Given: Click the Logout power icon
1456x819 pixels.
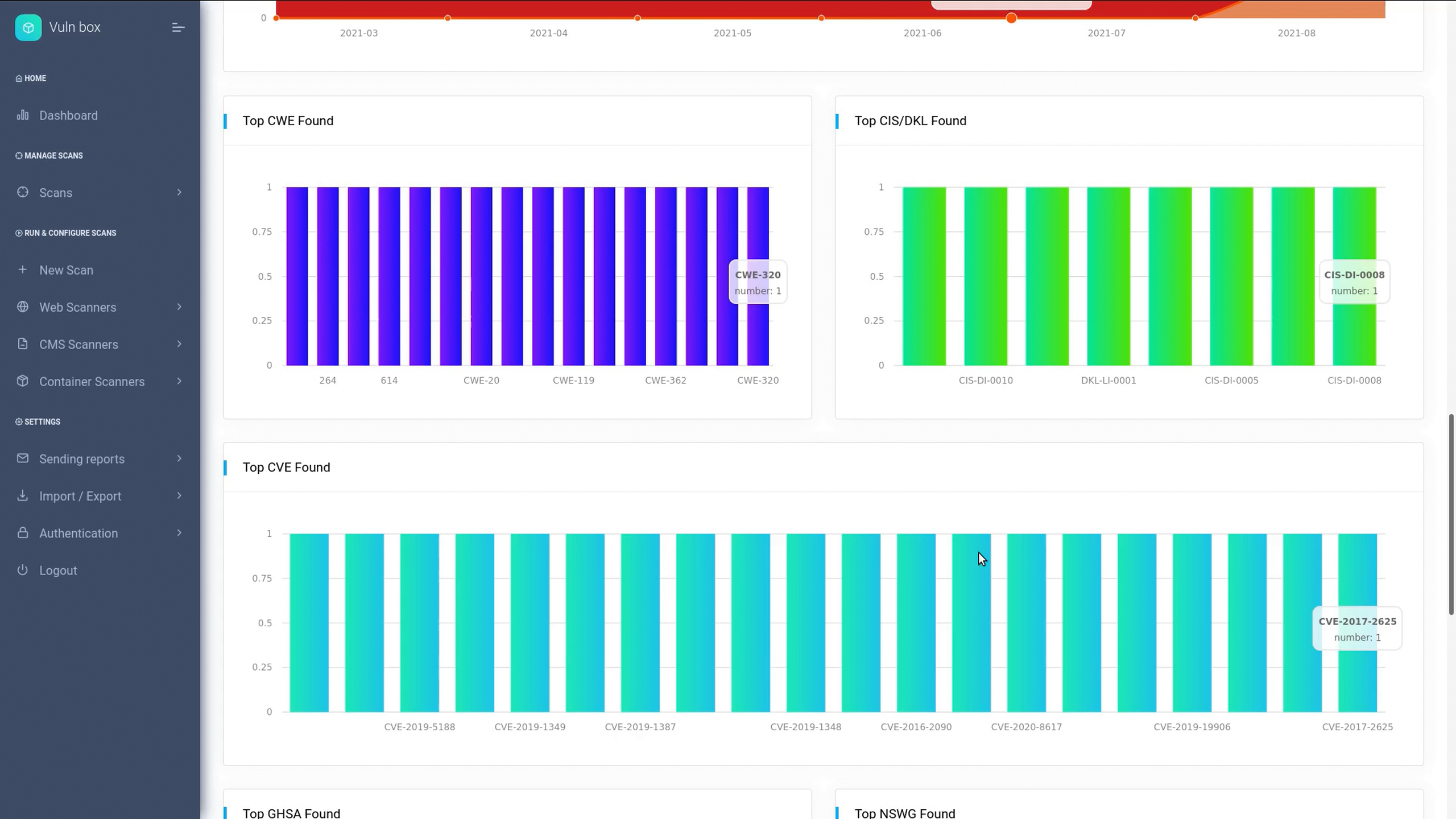Looking at the screenshot, I should click(23, 570).
